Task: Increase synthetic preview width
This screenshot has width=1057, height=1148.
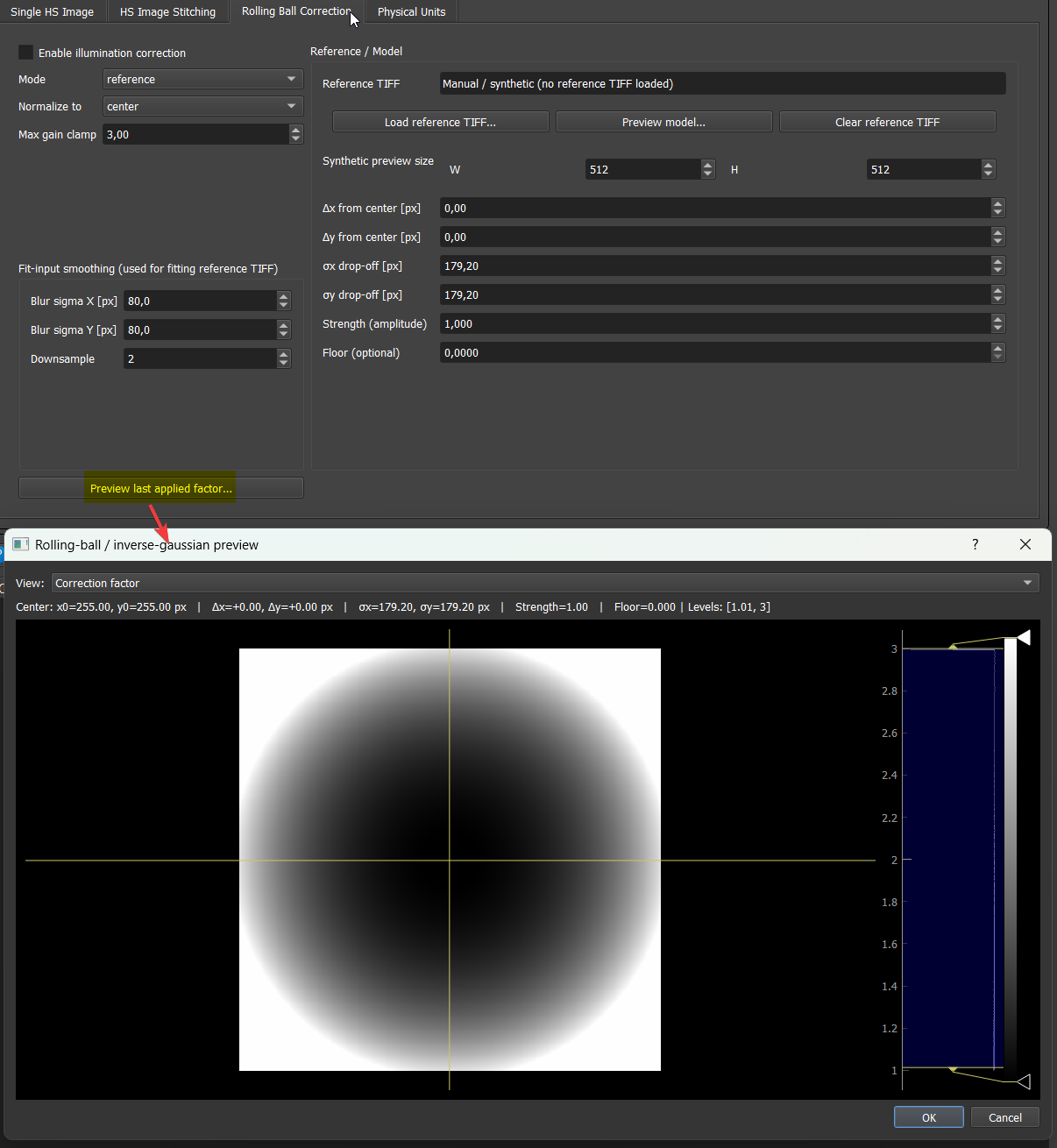Action: coord(708,165)
